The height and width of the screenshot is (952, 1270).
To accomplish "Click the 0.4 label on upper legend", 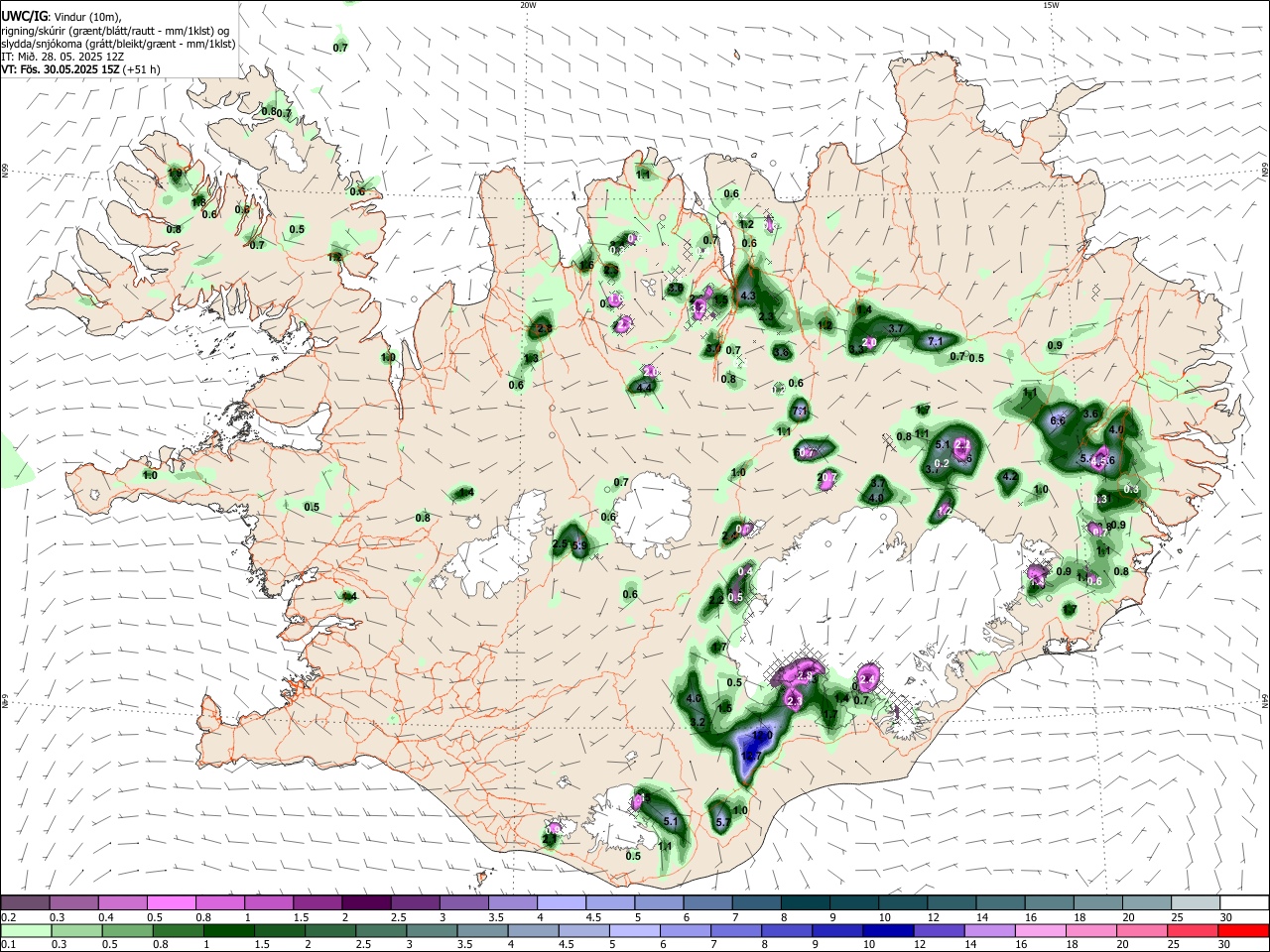I will point(105,917).
